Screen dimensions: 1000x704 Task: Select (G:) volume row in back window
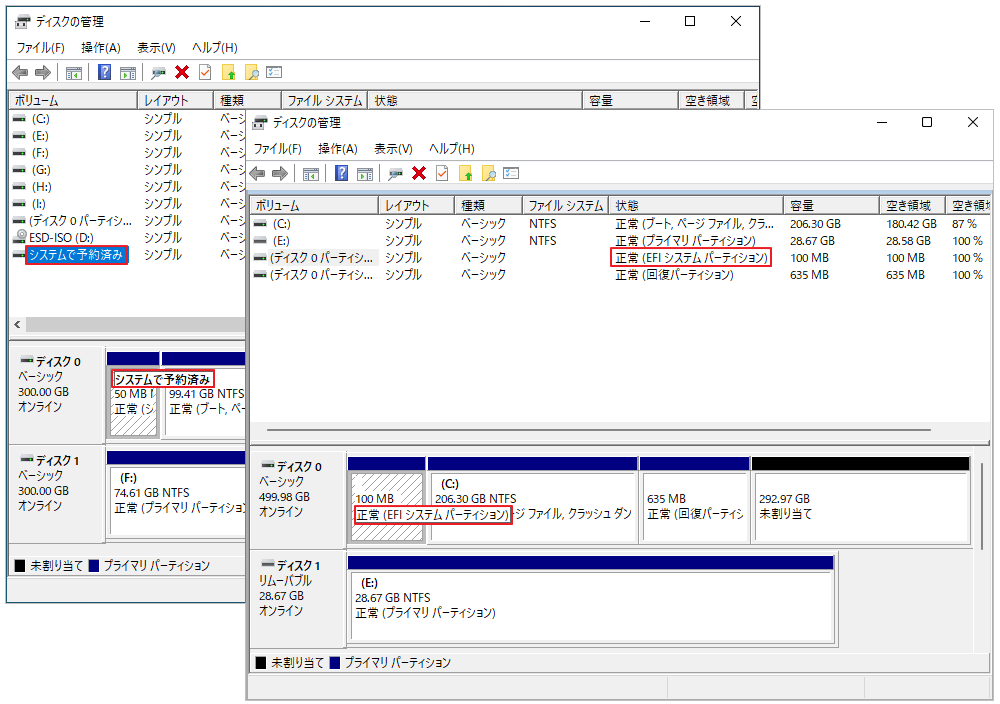(x=128, y=170)
